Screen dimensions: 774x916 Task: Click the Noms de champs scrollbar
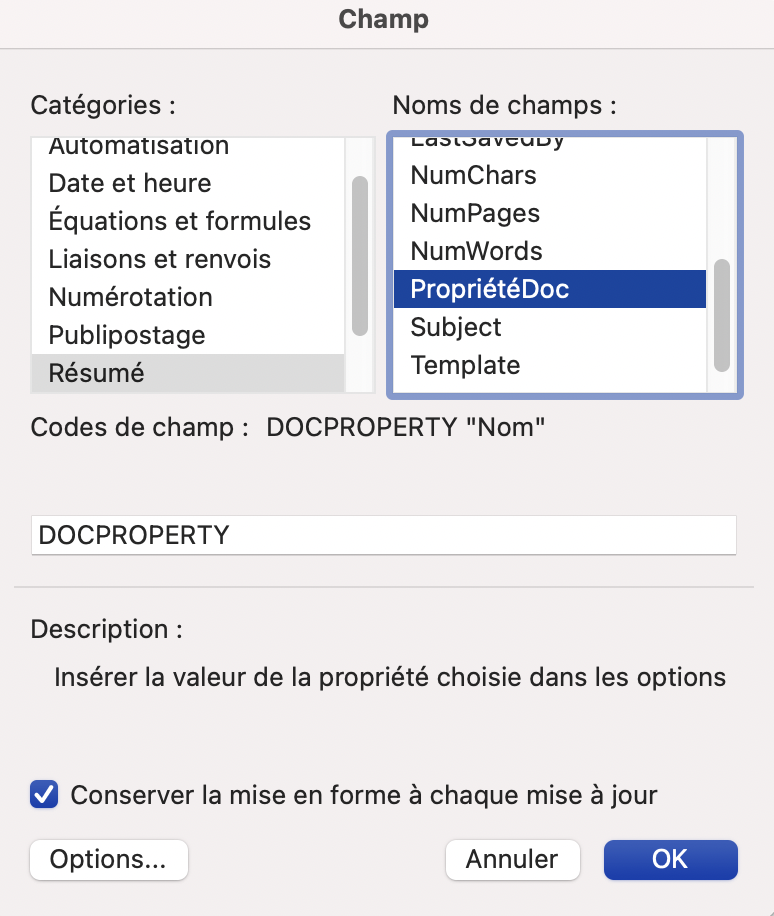(x=722, y=314)
